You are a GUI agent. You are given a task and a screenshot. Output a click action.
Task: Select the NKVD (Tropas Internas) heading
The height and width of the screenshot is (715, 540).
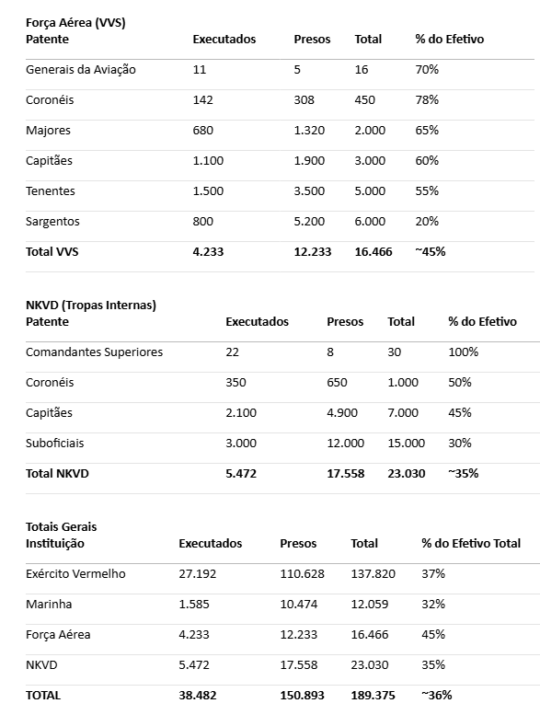coord(91,305)
